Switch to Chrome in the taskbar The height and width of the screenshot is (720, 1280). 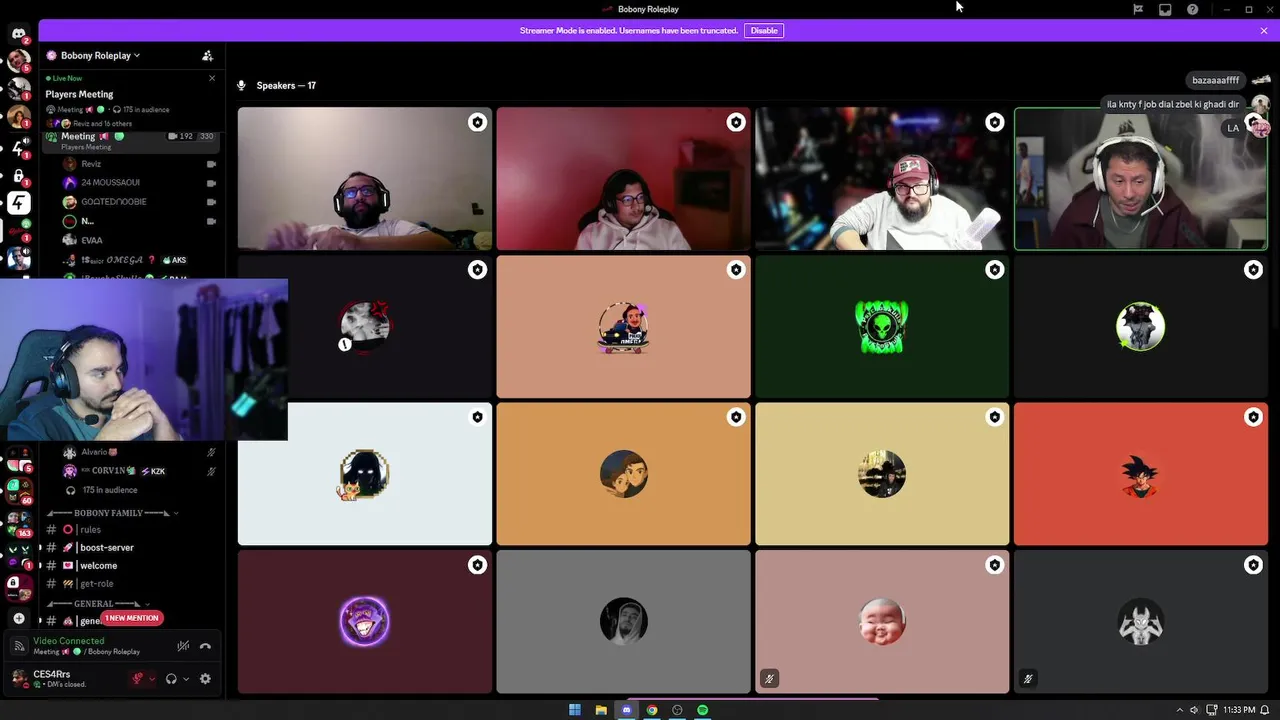tap(652, 710)
